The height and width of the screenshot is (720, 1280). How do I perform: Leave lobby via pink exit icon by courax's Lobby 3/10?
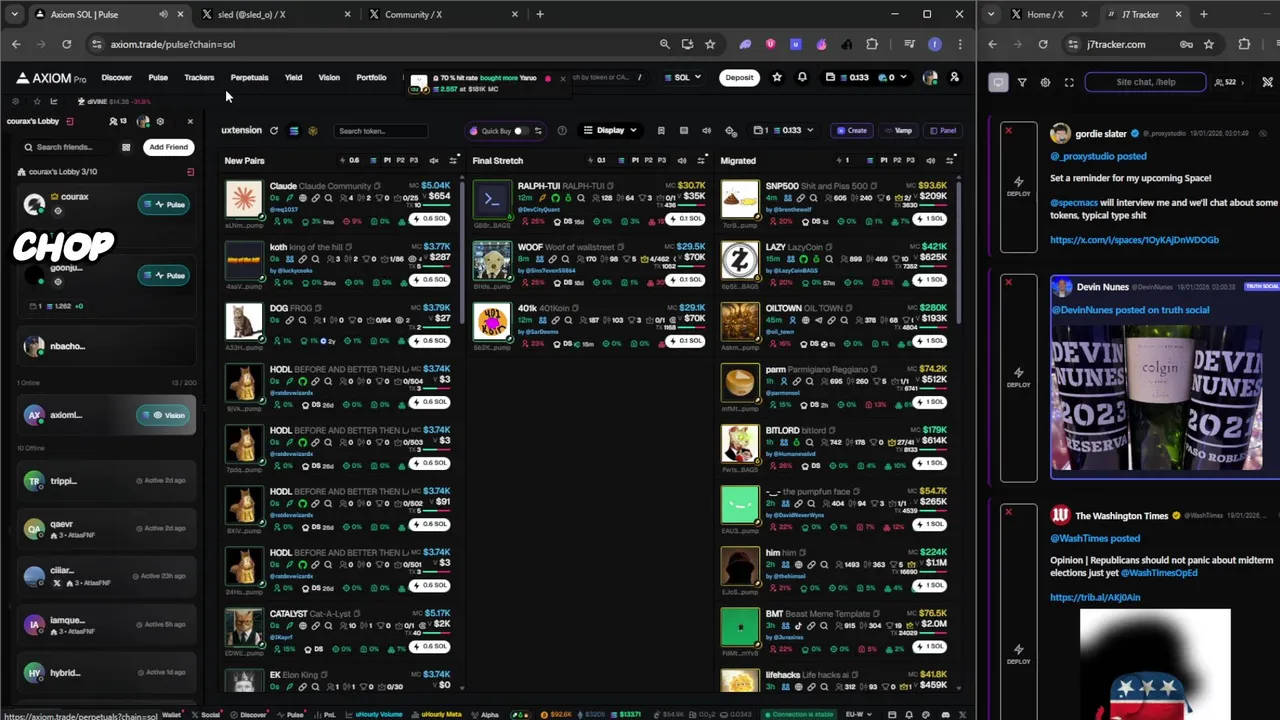coord(190,172)
